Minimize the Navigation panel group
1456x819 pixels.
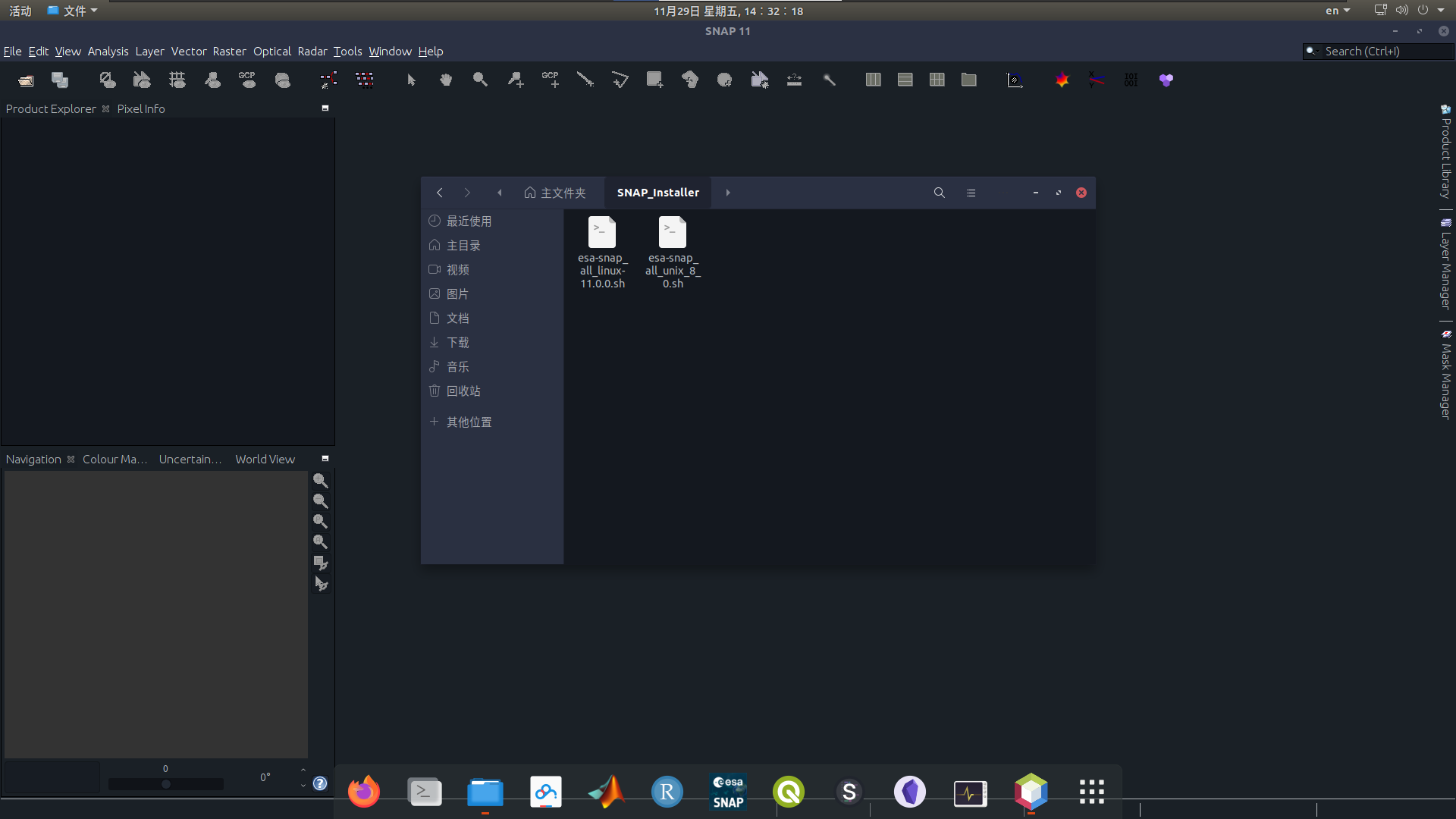[325, 459]
